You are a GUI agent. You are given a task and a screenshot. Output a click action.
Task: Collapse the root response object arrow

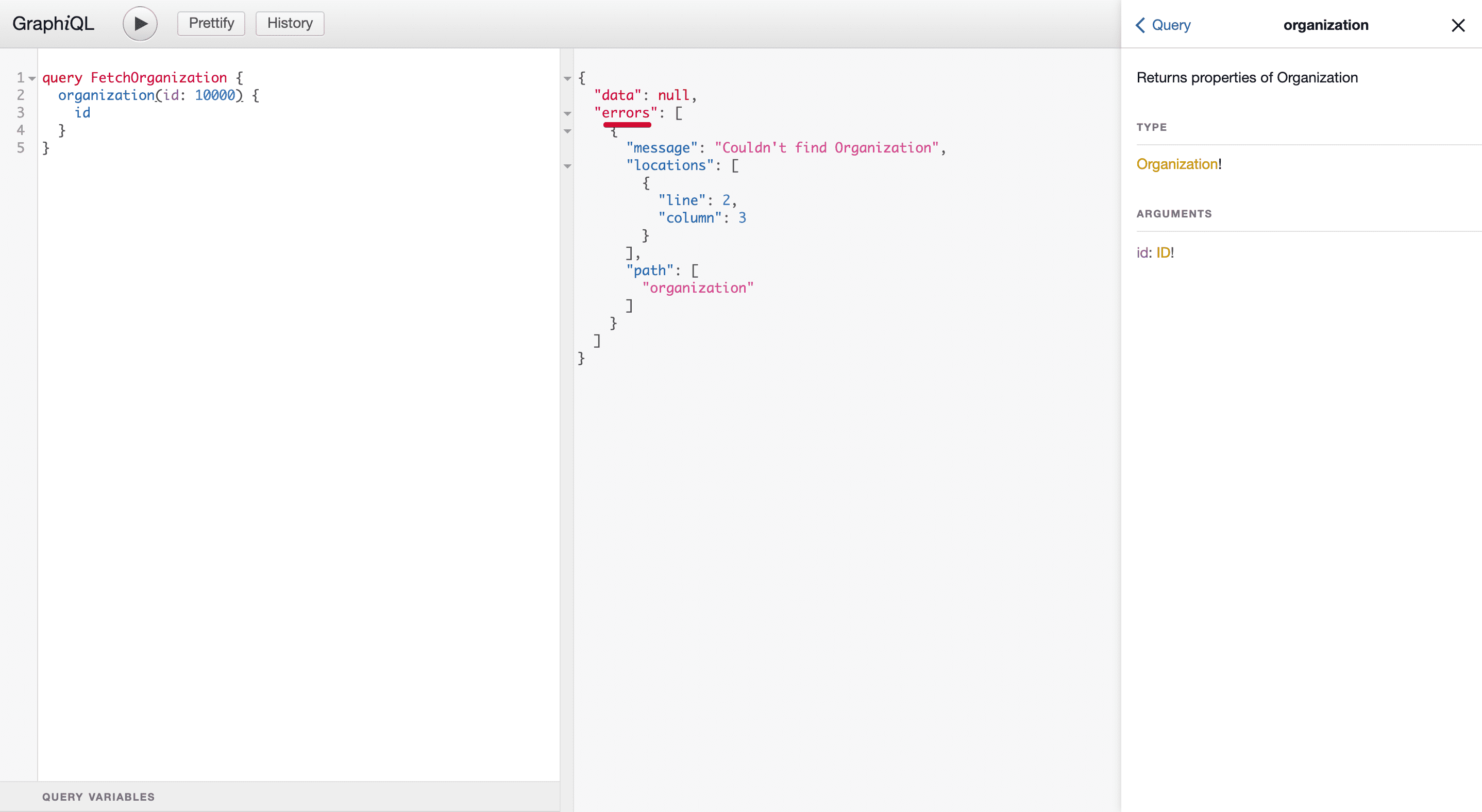pos(567,78)
